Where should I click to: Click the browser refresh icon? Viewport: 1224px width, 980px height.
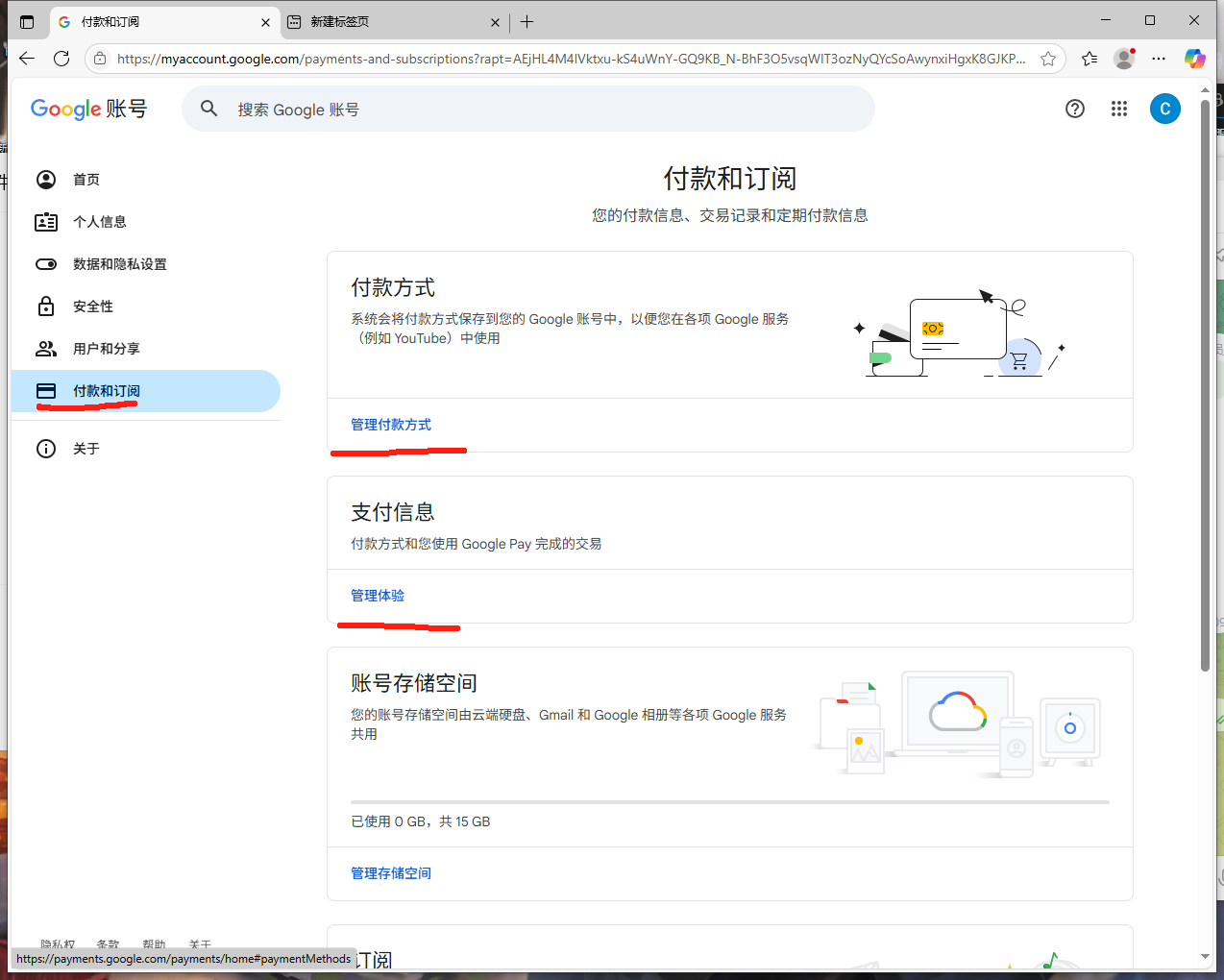tap(61, 59)
